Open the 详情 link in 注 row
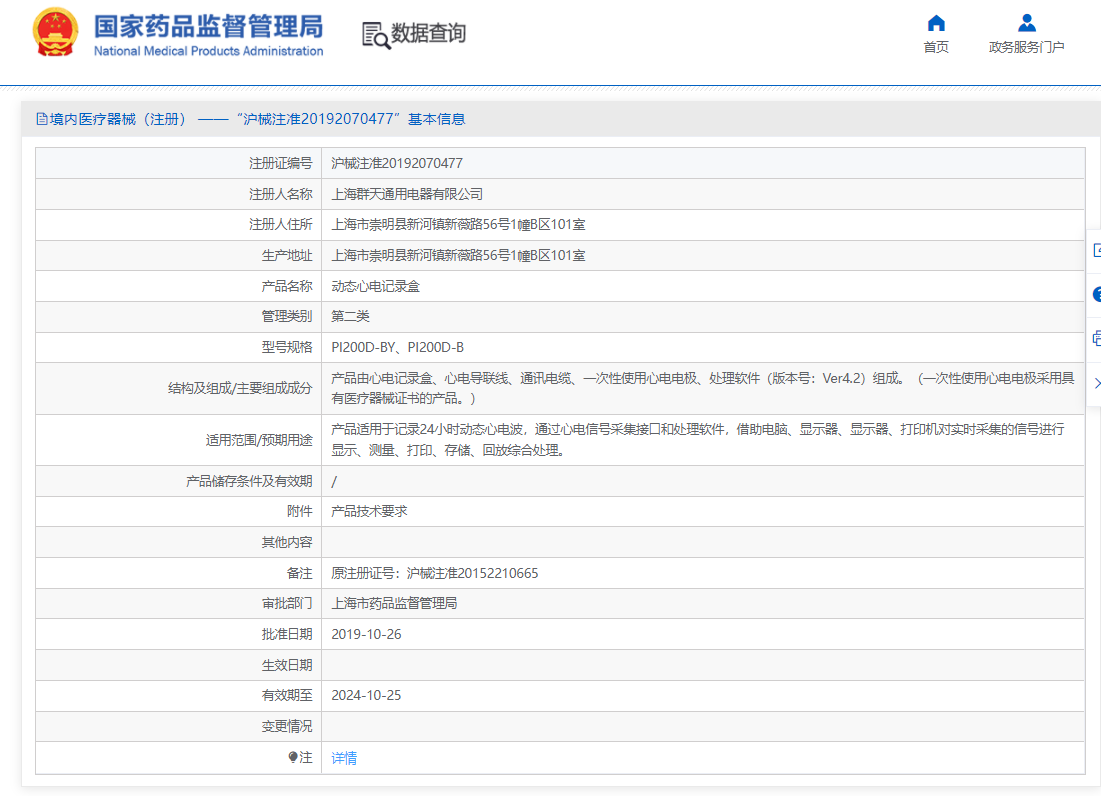 pos(344,757)
